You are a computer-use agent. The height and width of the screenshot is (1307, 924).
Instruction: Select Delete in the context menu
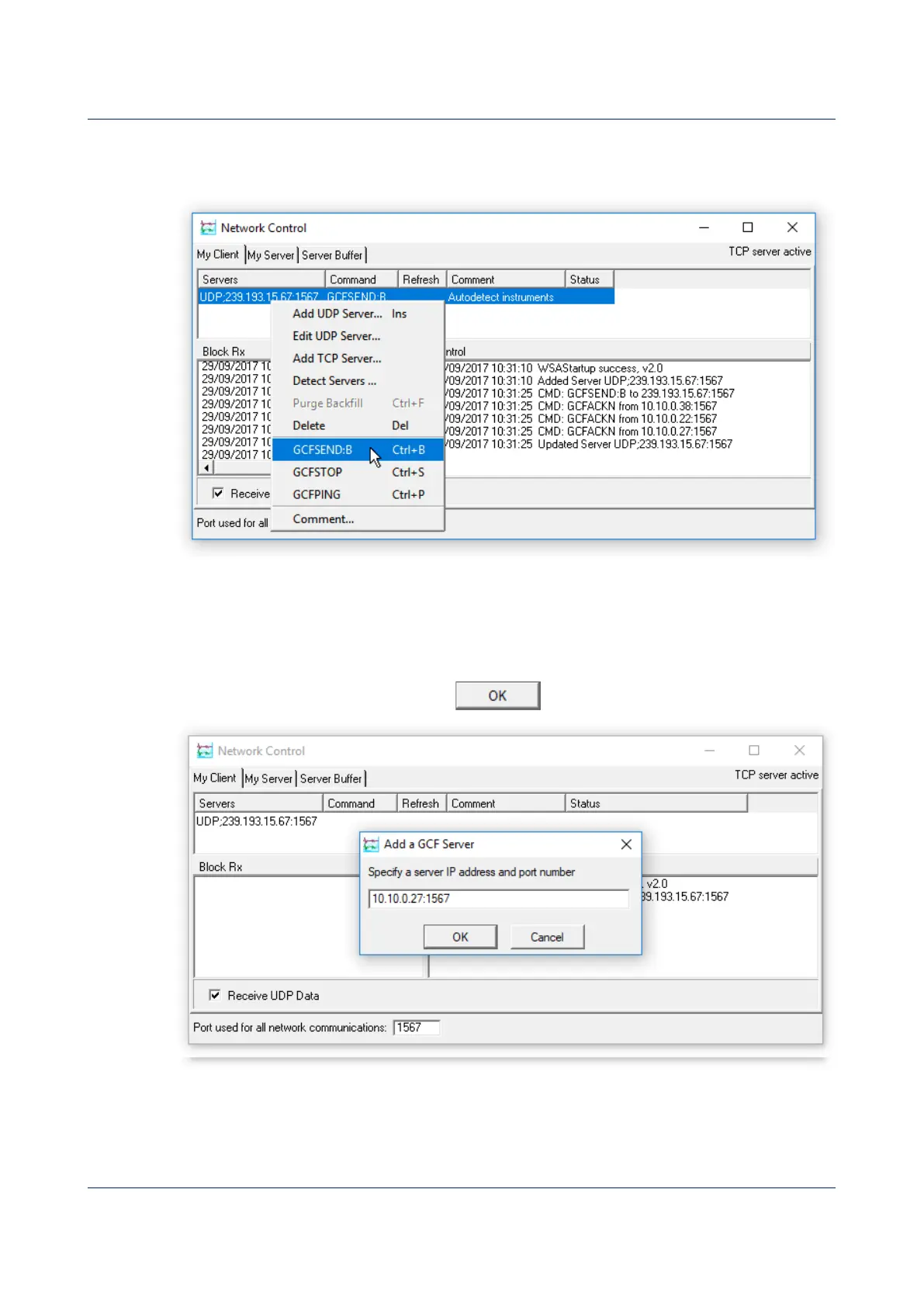tap(358, 426)
